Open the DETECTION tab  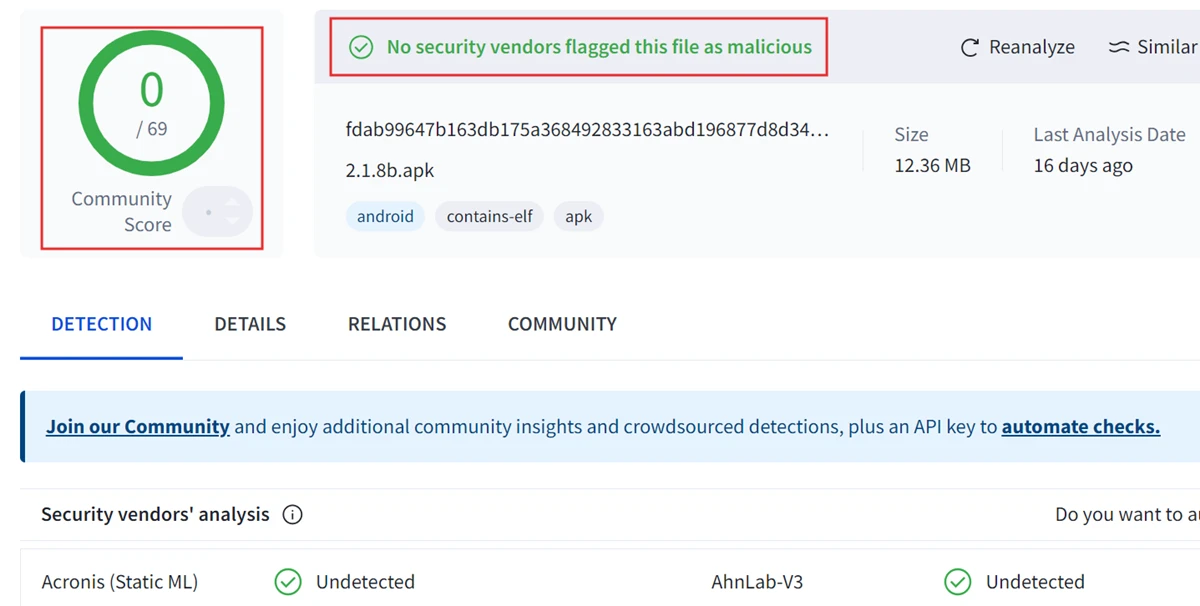102,324
